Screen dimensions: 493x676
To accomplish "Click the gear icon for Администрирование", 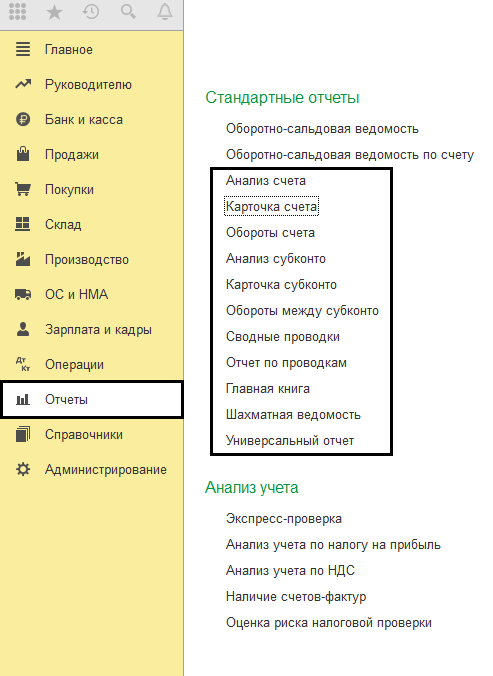I will pyautogui.click(x=23, y=469).
